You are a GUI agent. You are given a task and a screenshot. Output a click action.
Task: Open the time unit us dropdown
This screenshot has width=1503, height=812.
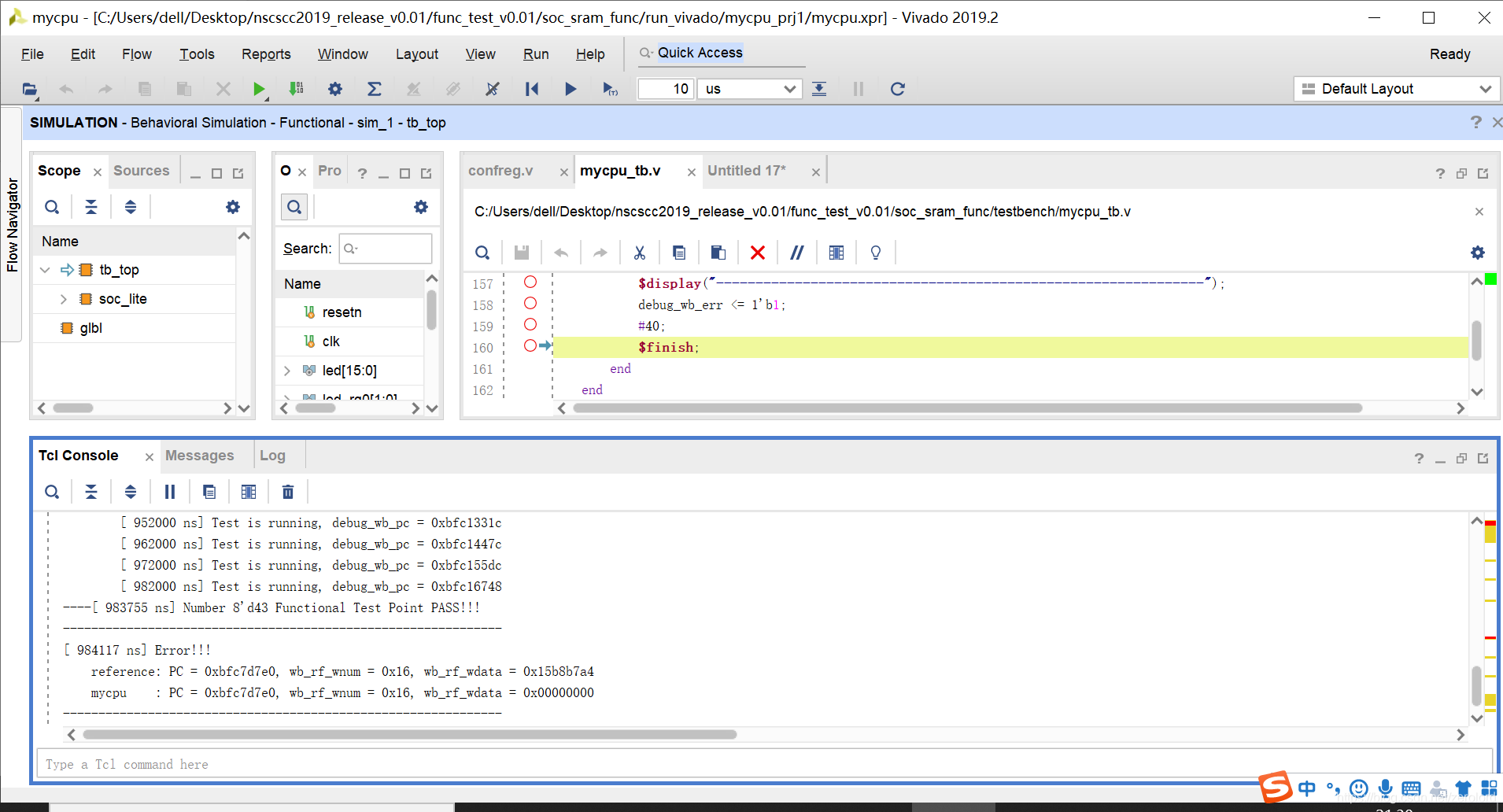coord(750,89)
